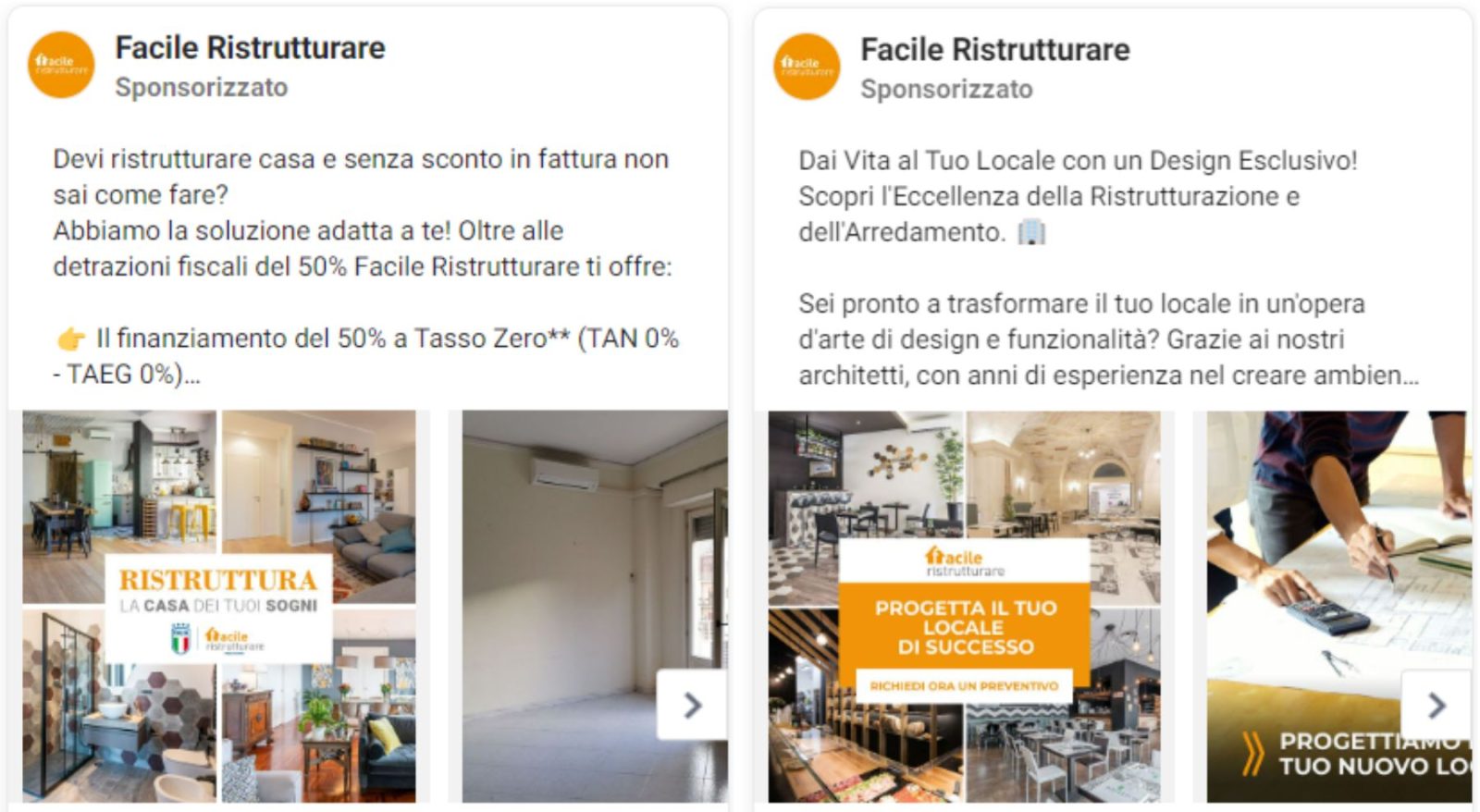
Task: Open the right Facile Ristrutturare page name
Action: 995,49
